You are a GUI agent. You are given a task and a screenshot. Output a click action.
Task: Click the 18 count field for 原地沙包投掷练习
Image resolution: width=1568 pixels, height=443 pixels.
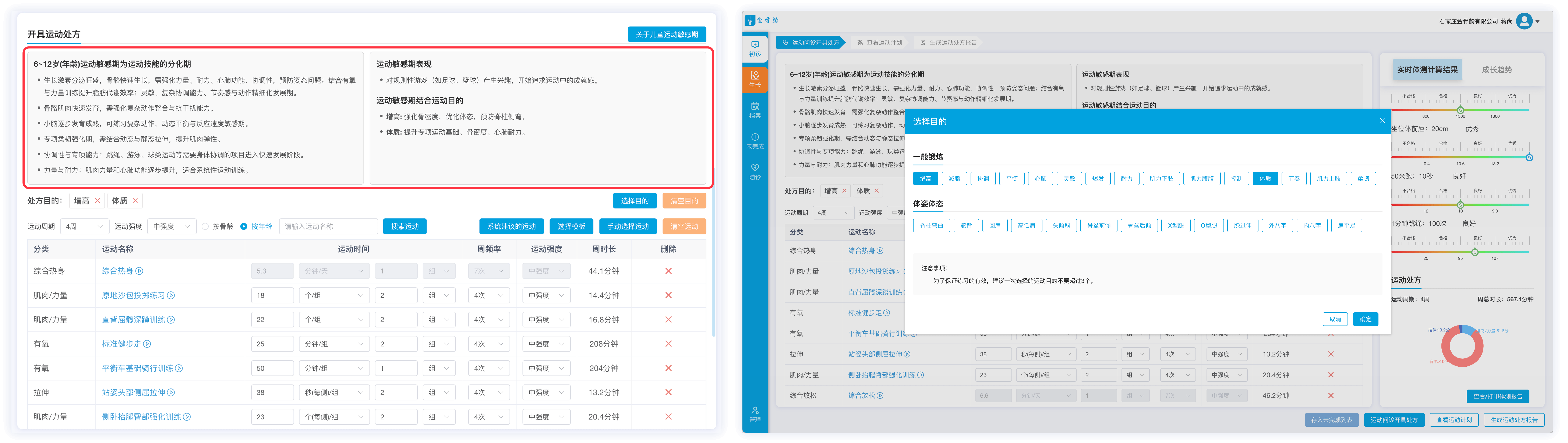pos(273,296)
